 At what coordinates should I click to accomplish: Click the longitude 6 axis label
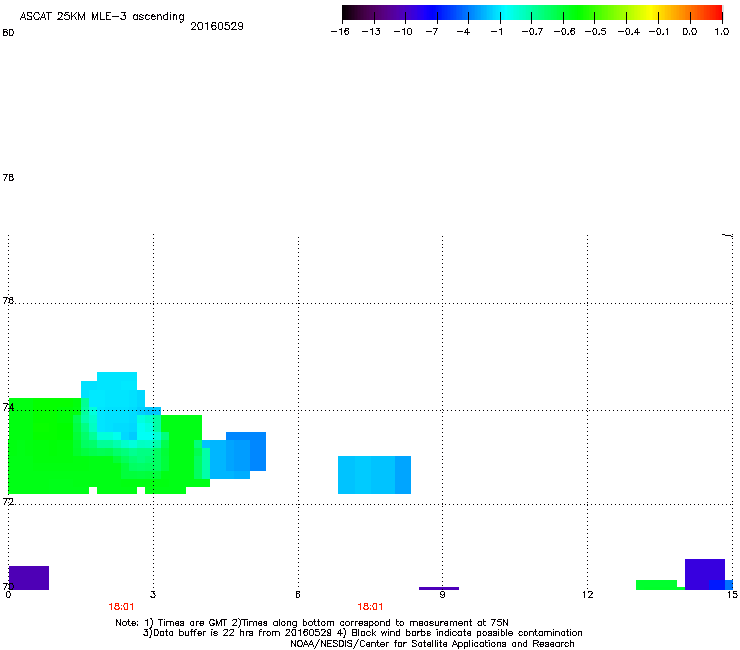[298, 595]
